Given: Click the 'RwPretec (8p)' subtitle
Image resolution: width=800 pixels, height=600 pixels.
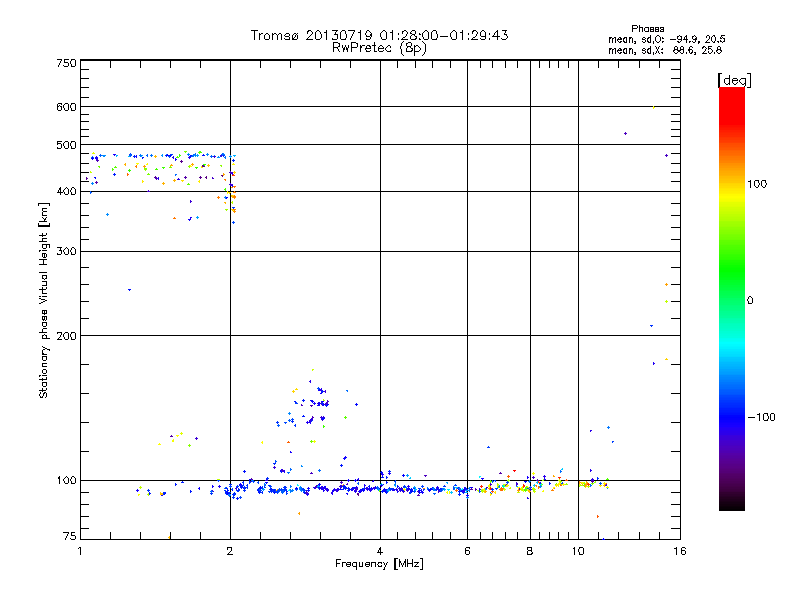Looking at the screenshot, I should click(x=379, y=48).
